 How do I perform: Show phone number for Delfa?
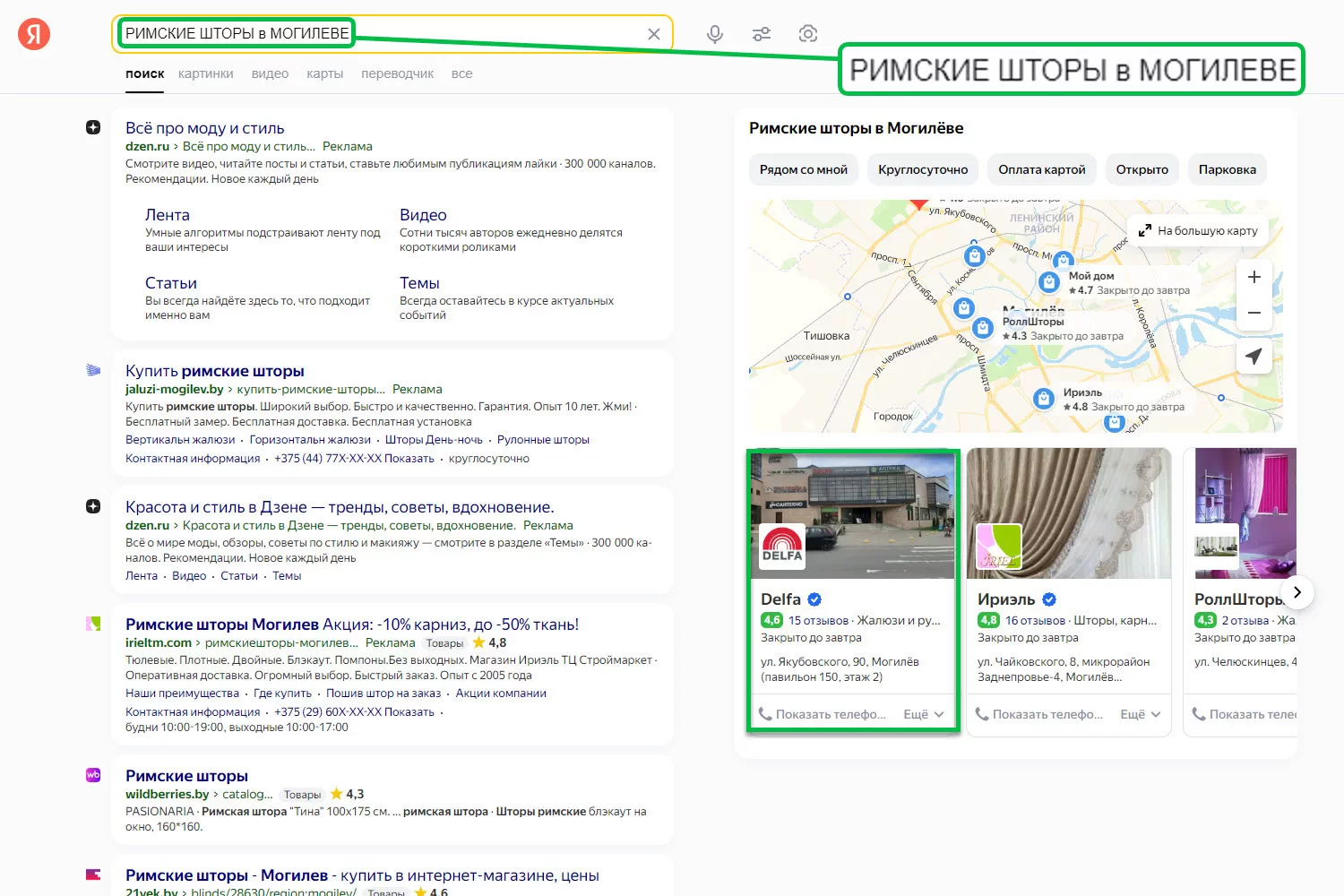[x=823, y=714]
